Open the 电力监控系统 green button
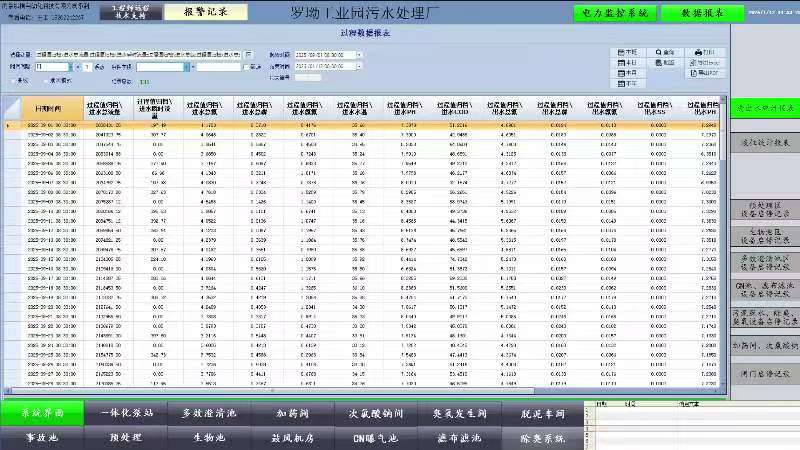This screenshot has width=800, height=450. coord(614,13)
